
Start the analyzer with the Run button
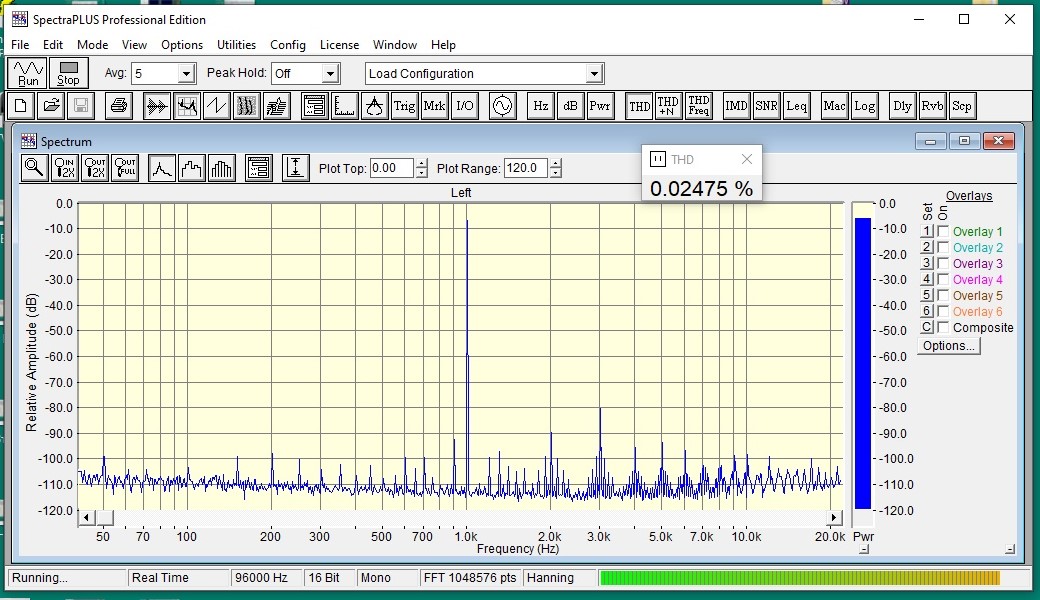[28, 73]
